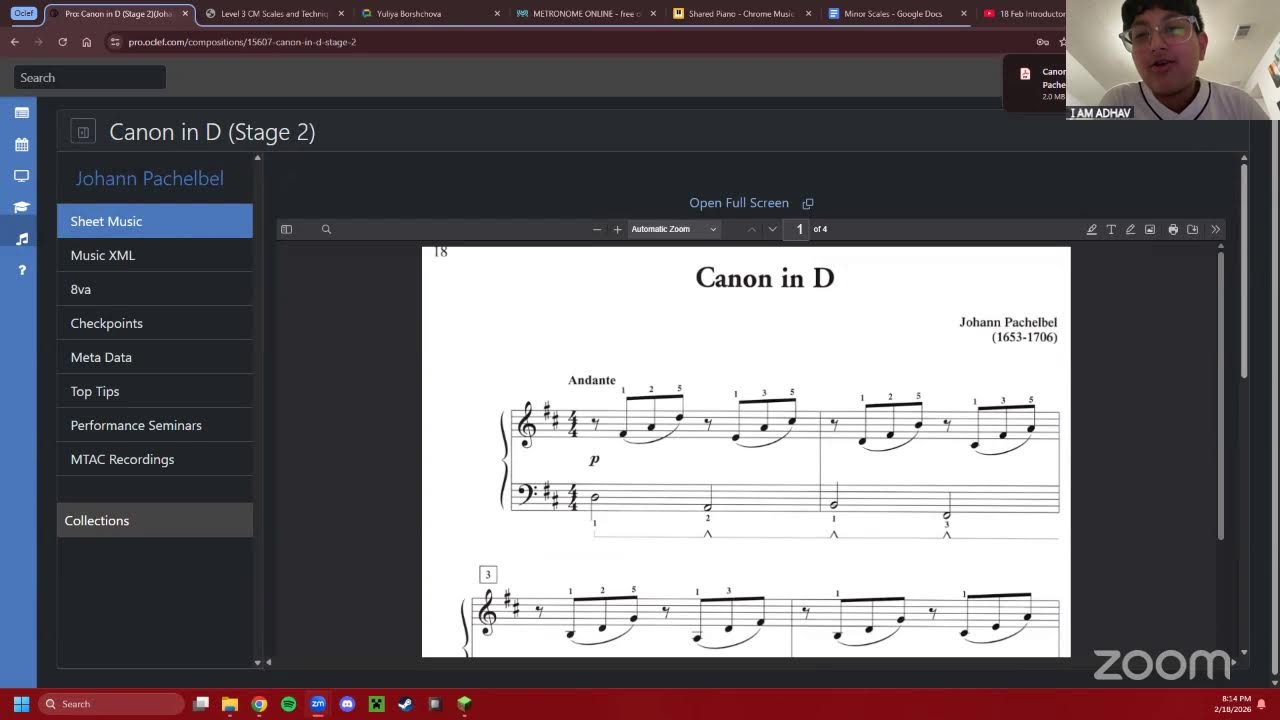
Task: Open the PDF viewer more tools chevrons
Action: [x=1215, y=229]
